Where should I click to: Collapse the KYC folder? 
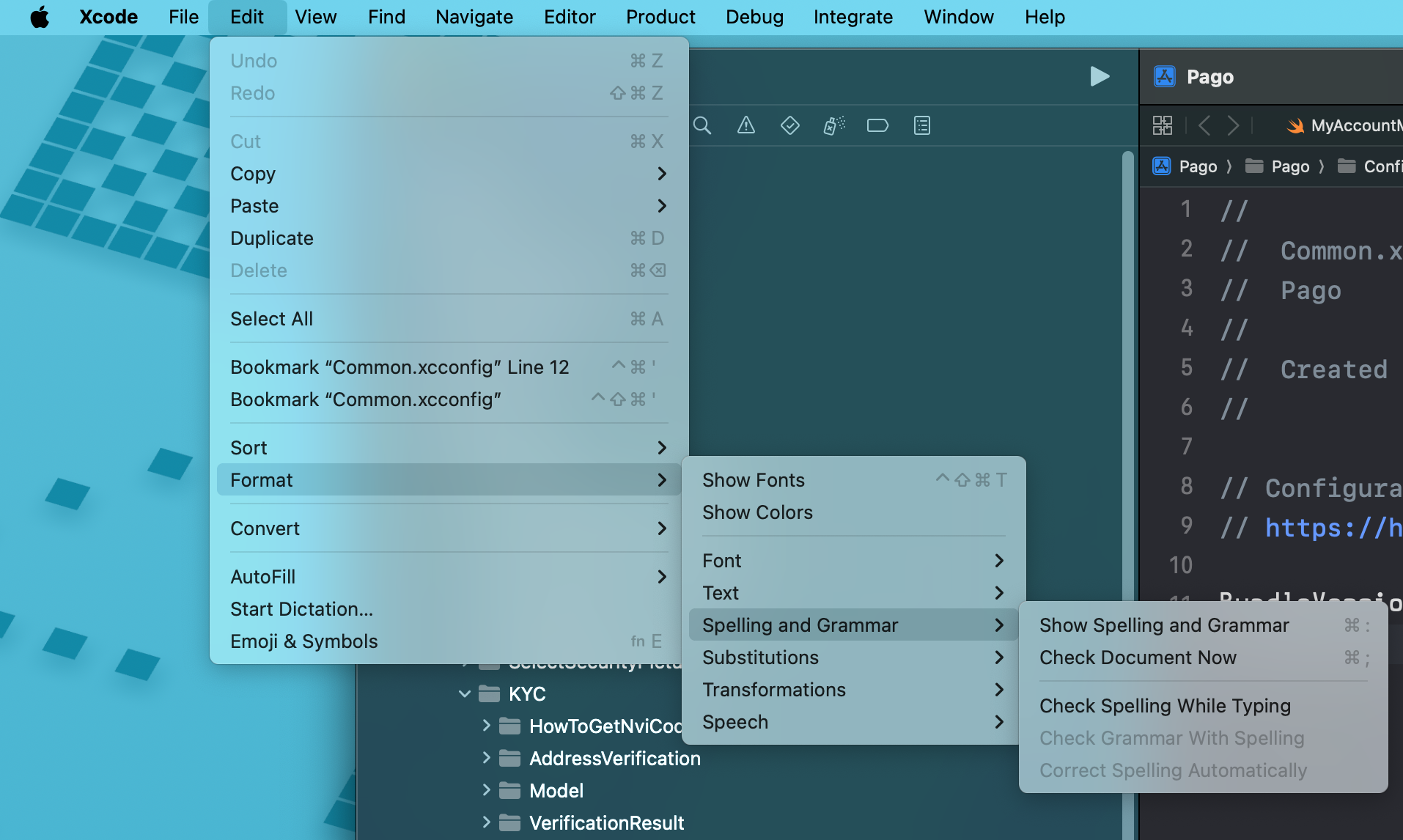click(465, 693)
